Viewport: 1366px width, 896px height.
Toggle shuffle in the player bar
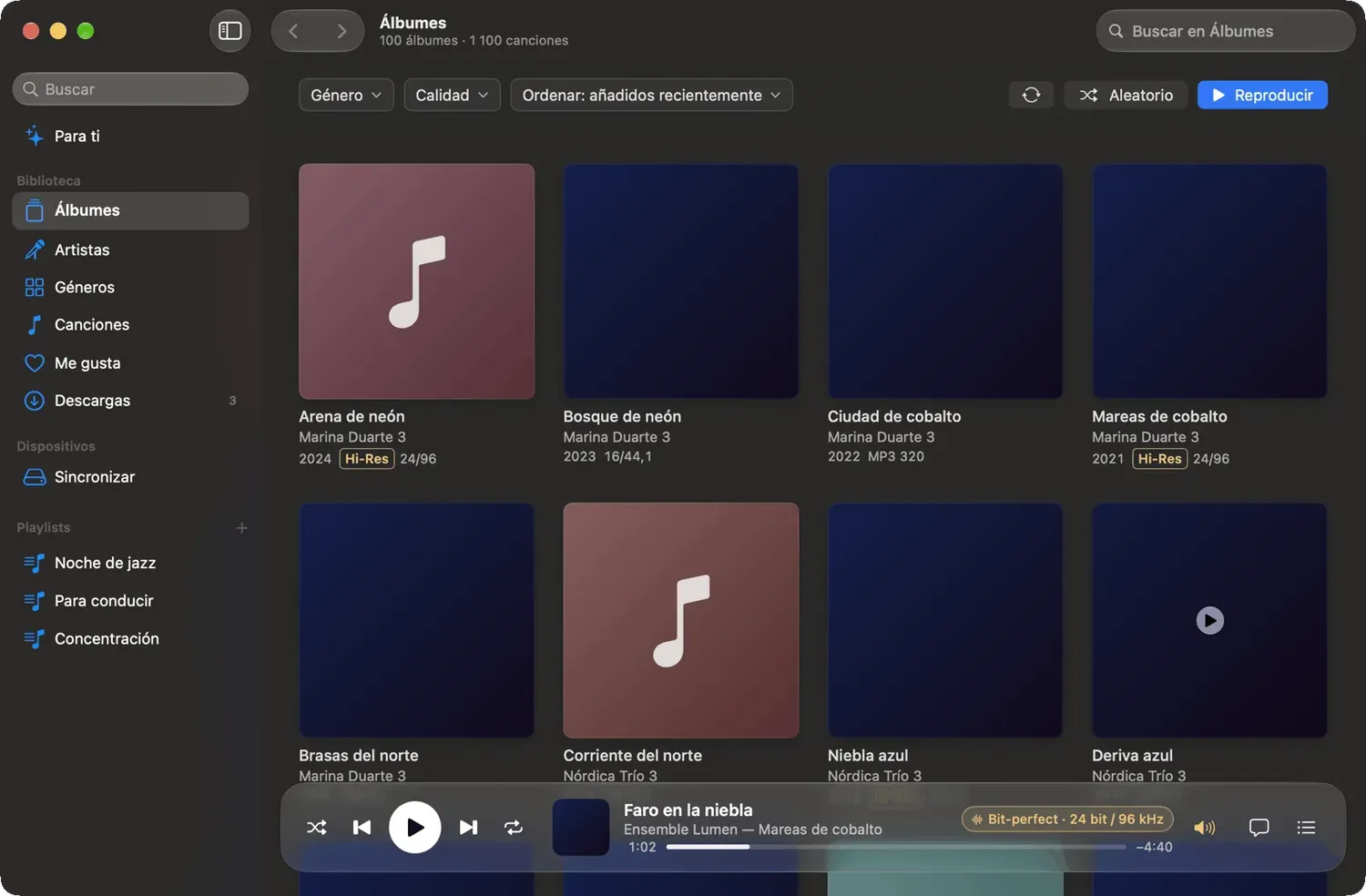pos(316,827)
